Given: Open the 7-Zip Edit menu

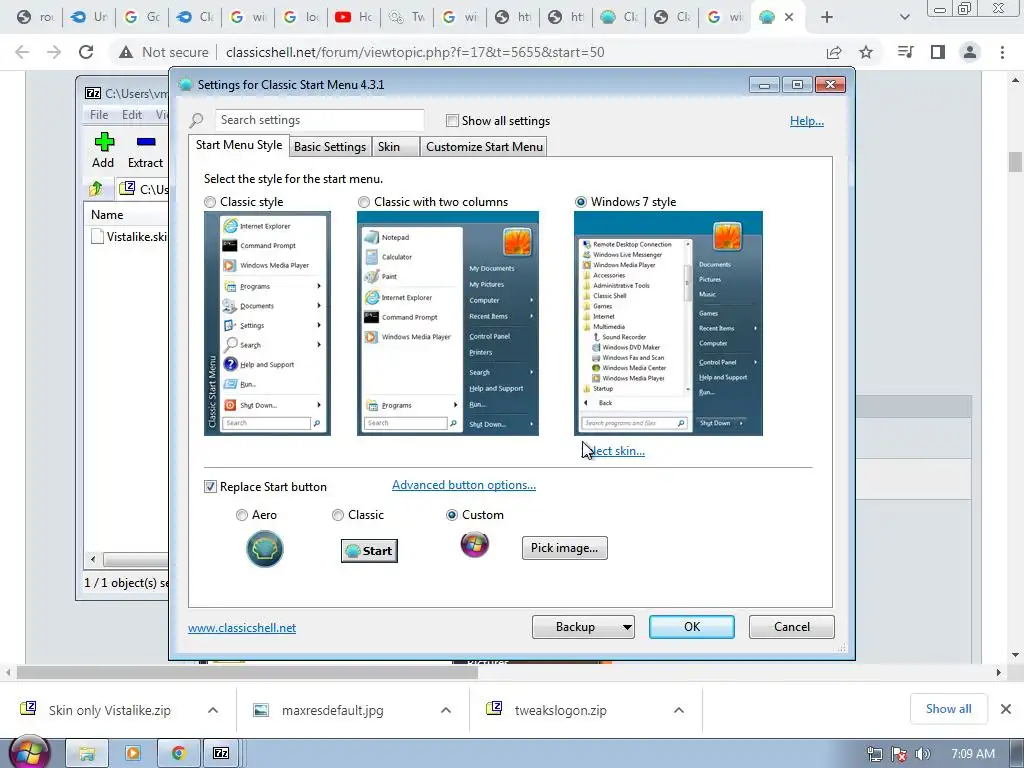Looking at the screenshot, I should [x=132, y=115].
